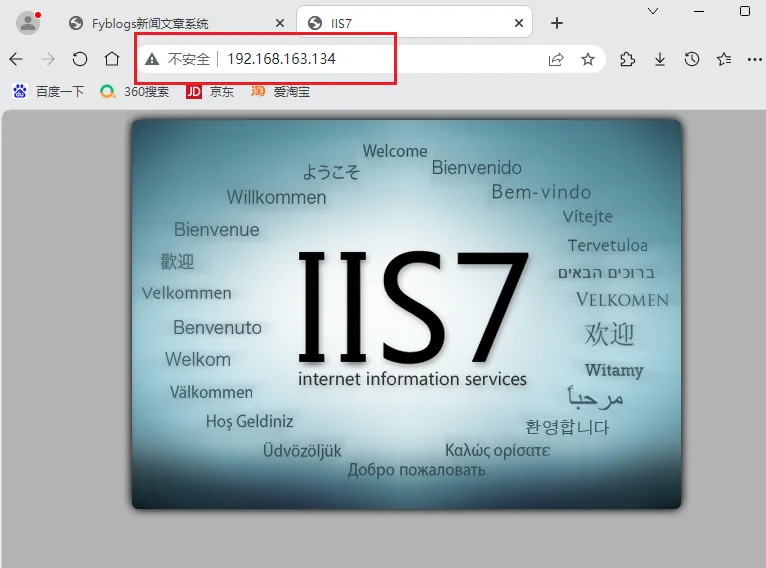Switch to the Fyblogs新闻文章系统 tab

pyautogui.click(x=176, y=23)
